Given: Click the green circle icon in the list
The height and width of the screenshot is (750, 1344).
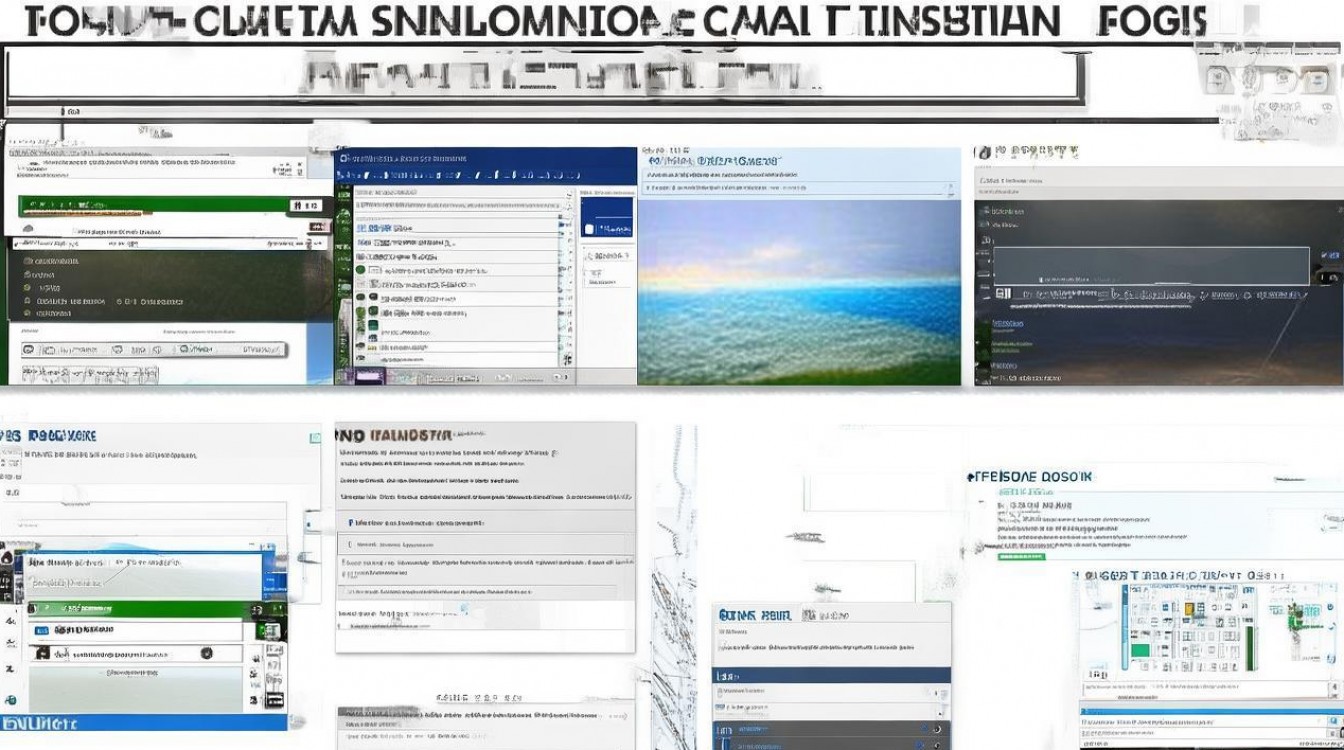Looking at the screenshot, I should coord(360,270).
